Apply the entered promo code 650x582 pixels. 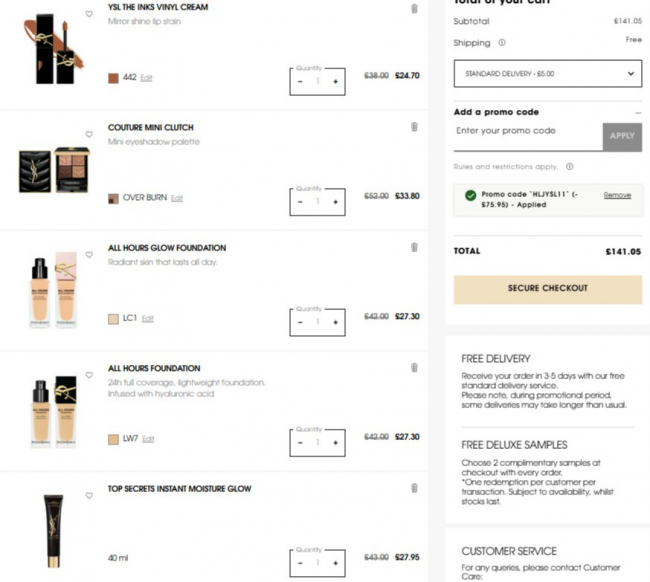click(x=622, y=137)
